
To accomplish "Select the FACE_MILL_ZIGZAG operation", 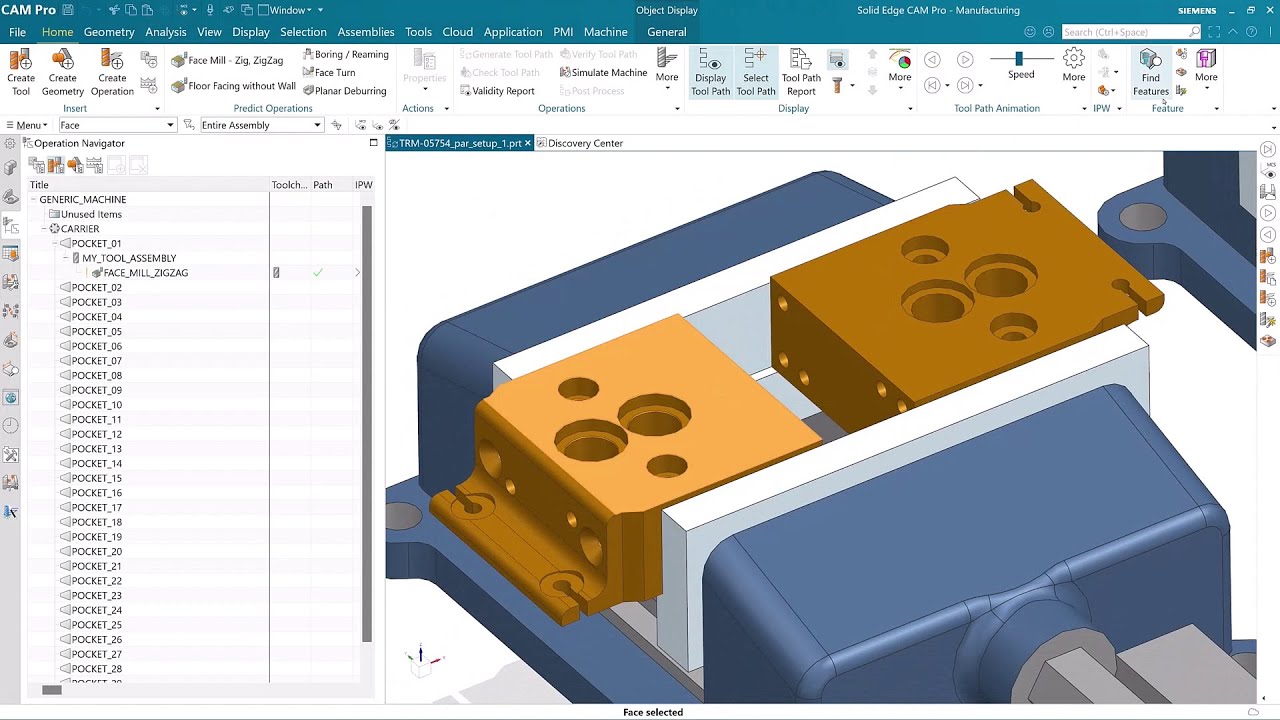I will point(146,272).
